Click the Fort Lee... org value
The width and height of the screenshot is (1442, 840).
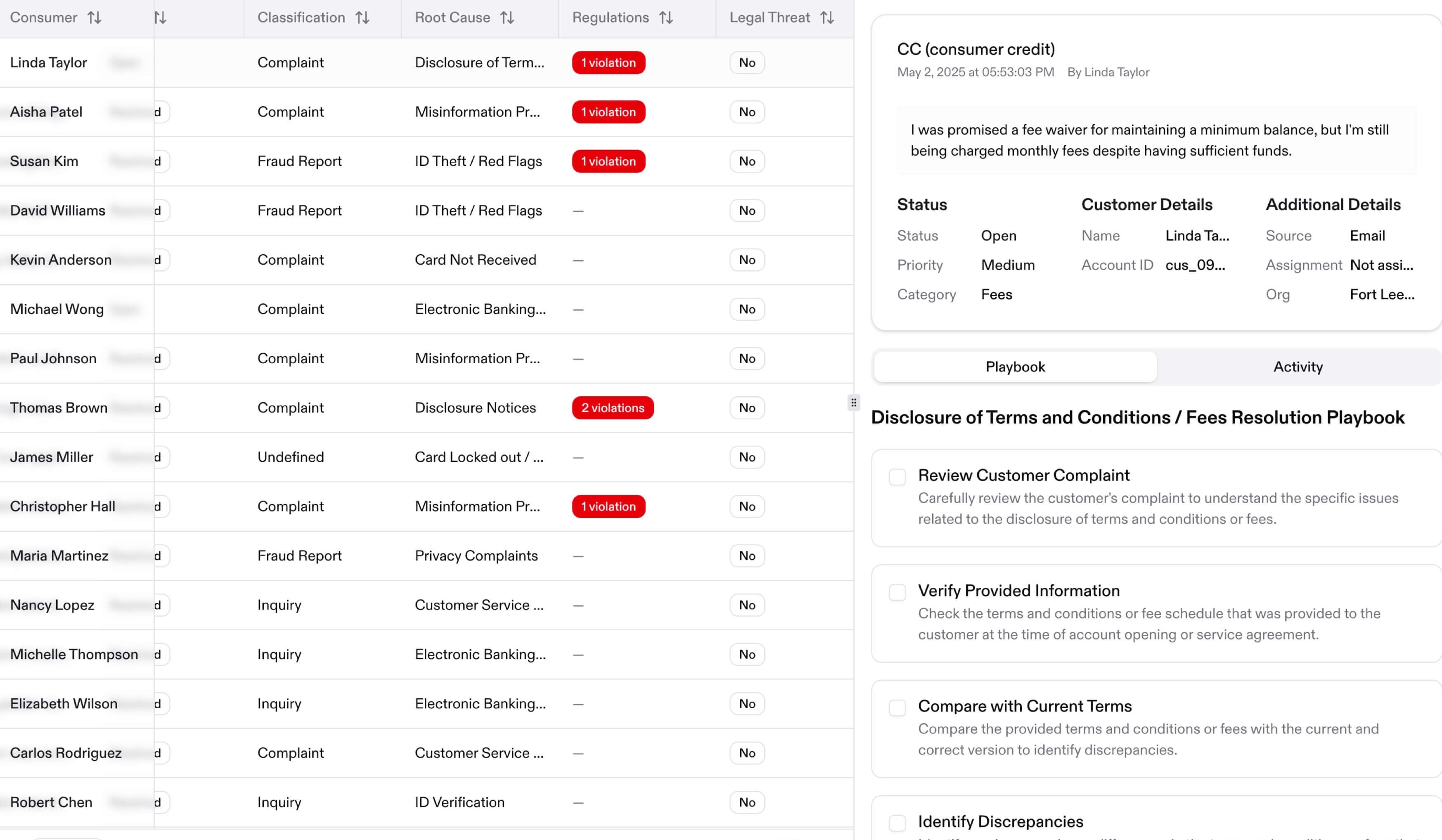click(x=1382, y=295)
